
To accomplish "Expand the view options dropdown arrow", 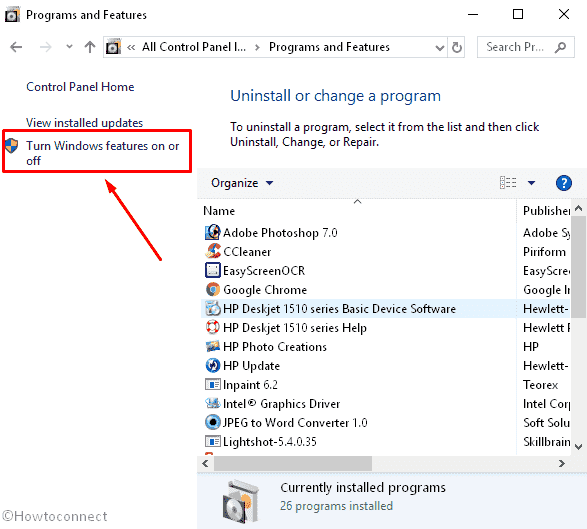I will pyautogui.click(x=531, y=183).
